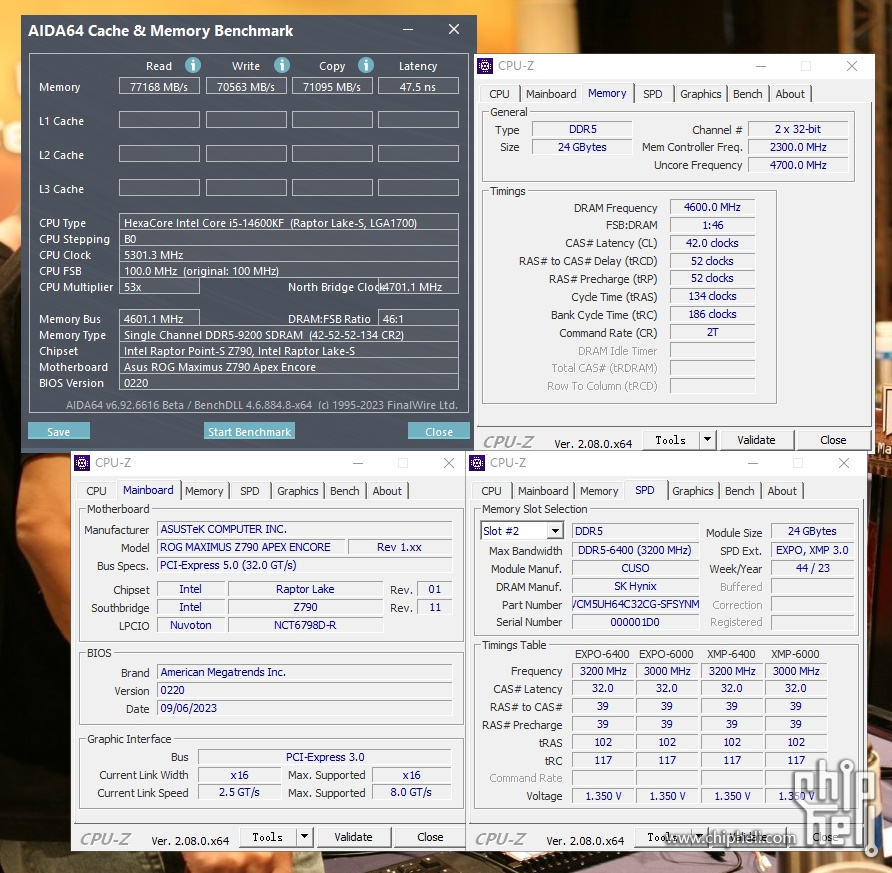Select the 'HexaCore Intel Core i5-14600KF' CPU Type field
The width and height of the screenshot is (892, 873).
288,222
